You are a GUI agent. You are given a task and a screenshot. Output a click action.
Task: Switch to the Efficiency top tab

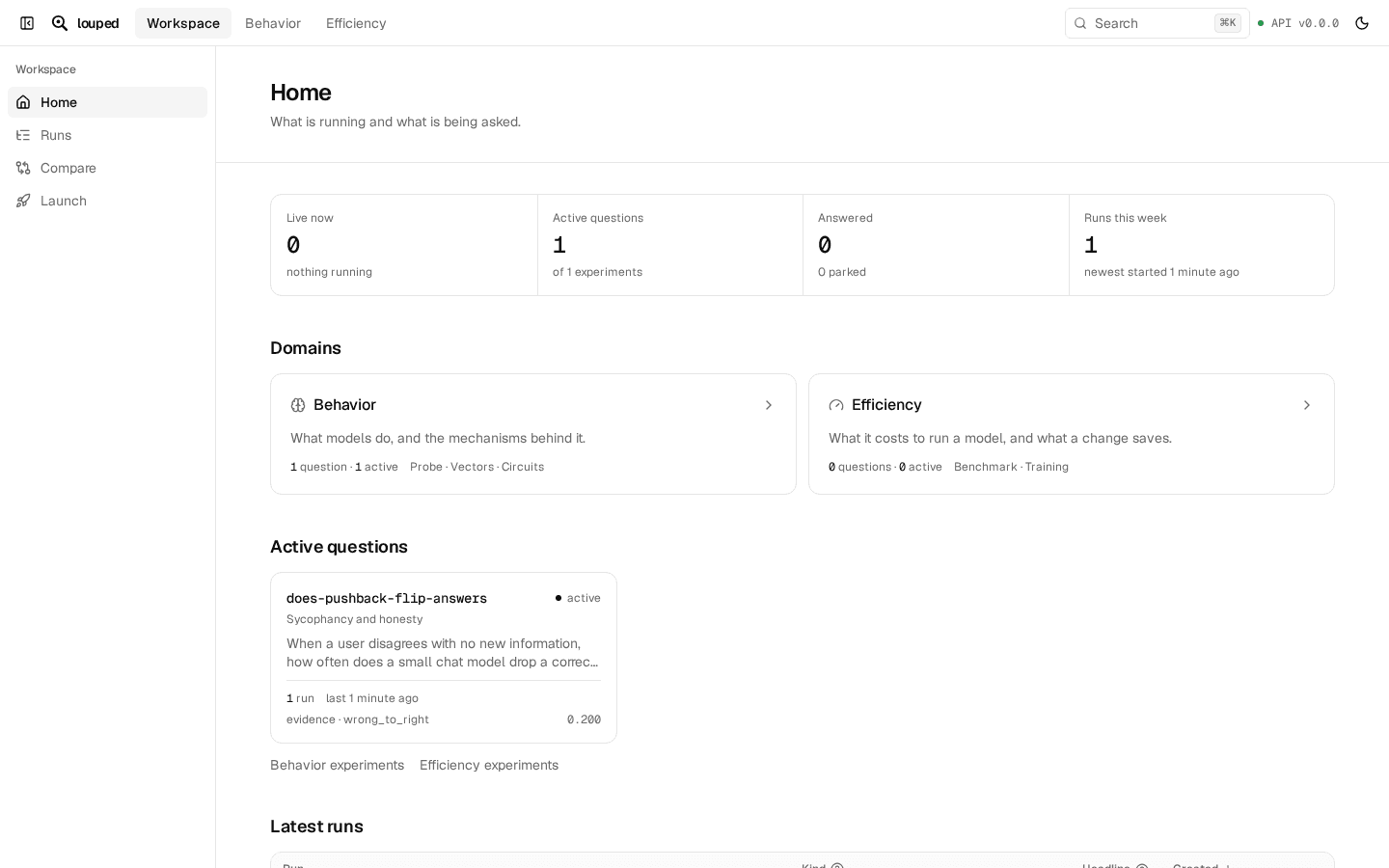356,23
